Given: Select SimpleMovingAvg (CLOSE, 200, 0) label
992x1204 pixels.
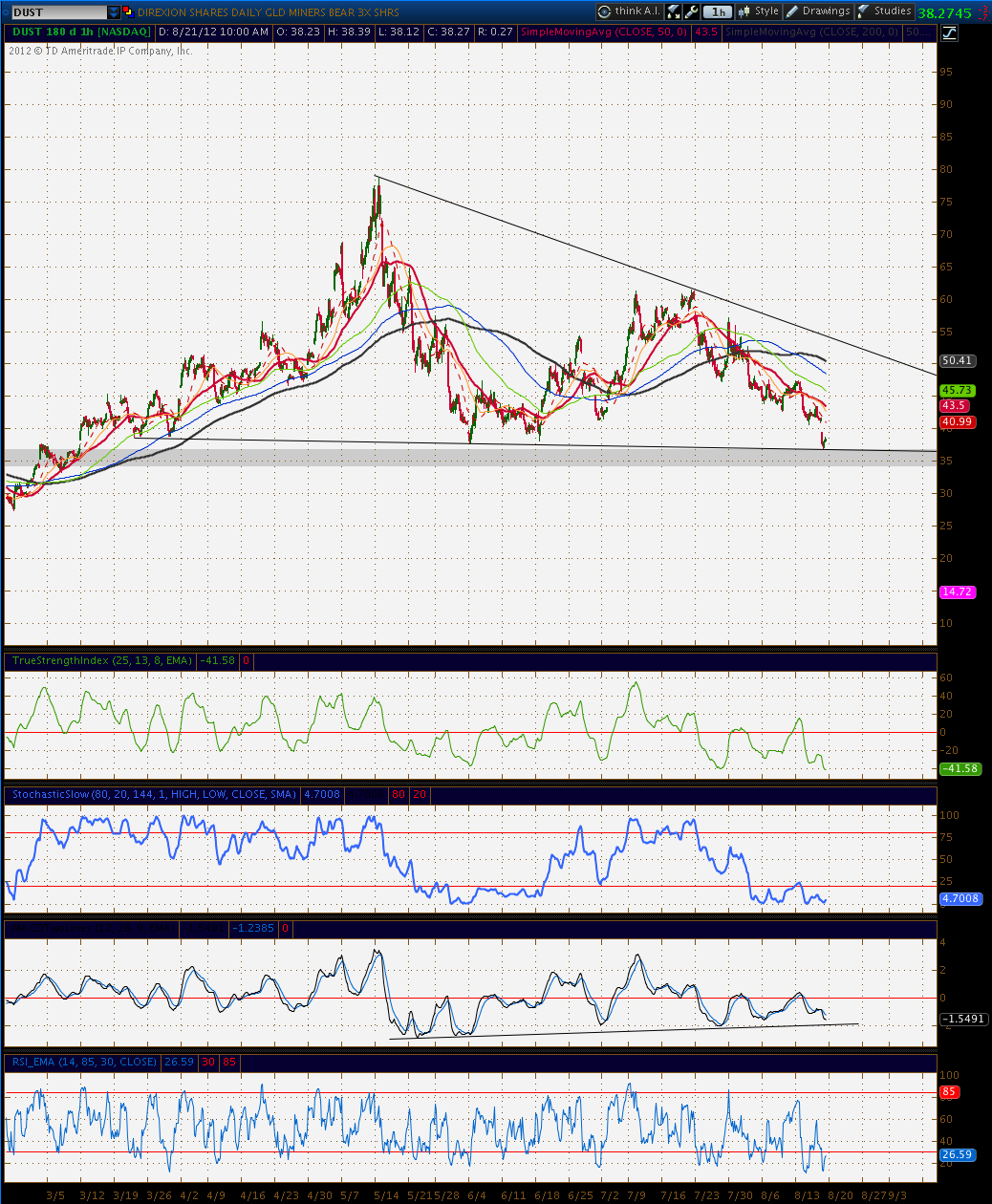Looking at the screenshot, I should pyautogui.click(x=812, y=32).
